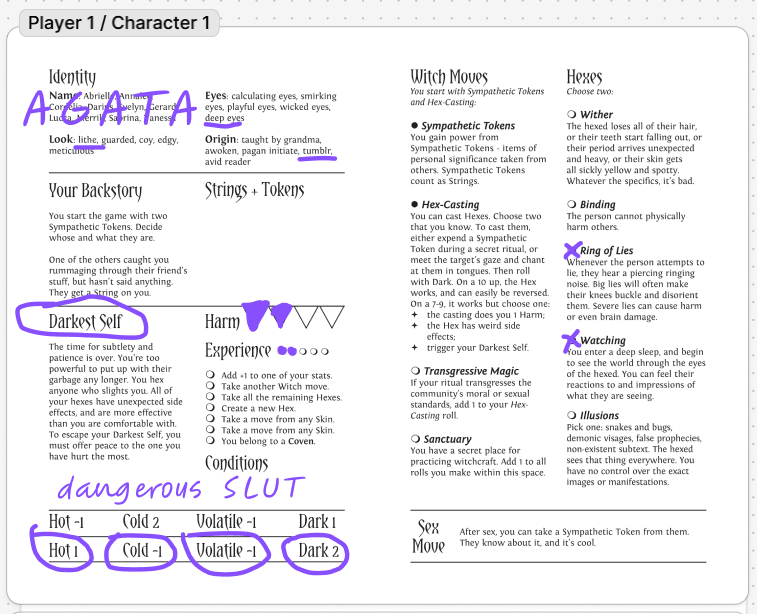Click the filled bullet beside Hex-Casting
This screenshot has width=757, height=614.
pyautogui.click(x=414, y=205)
